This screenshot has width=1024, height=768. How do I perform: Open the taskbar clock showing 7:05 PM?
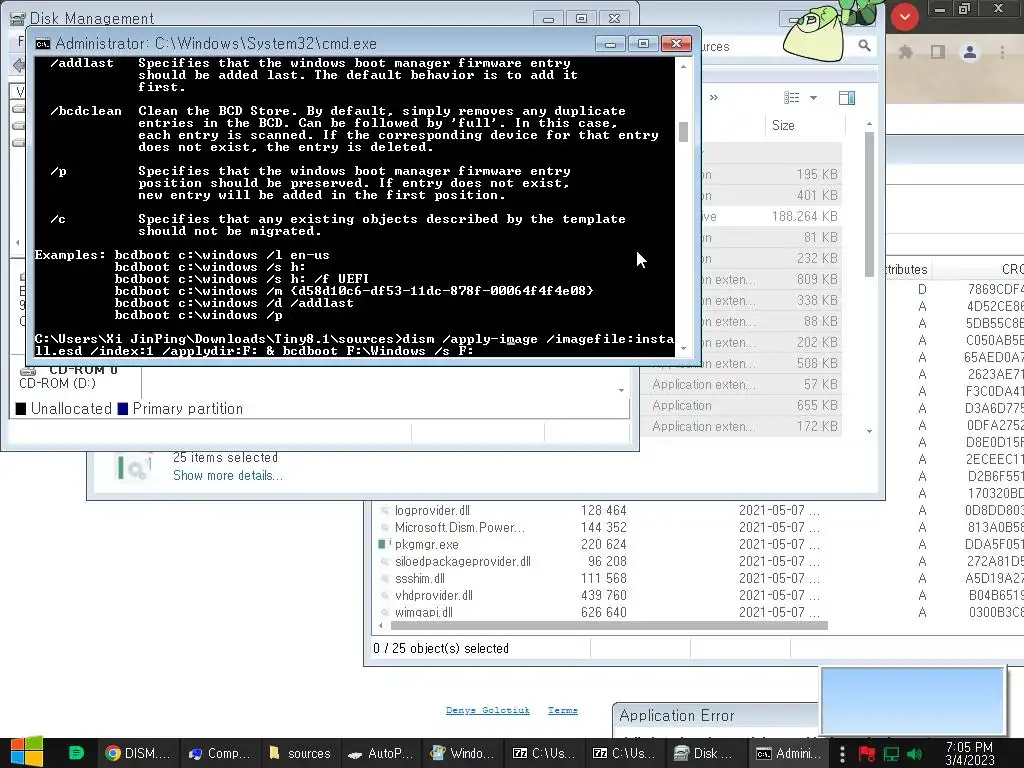pos(970,754)
